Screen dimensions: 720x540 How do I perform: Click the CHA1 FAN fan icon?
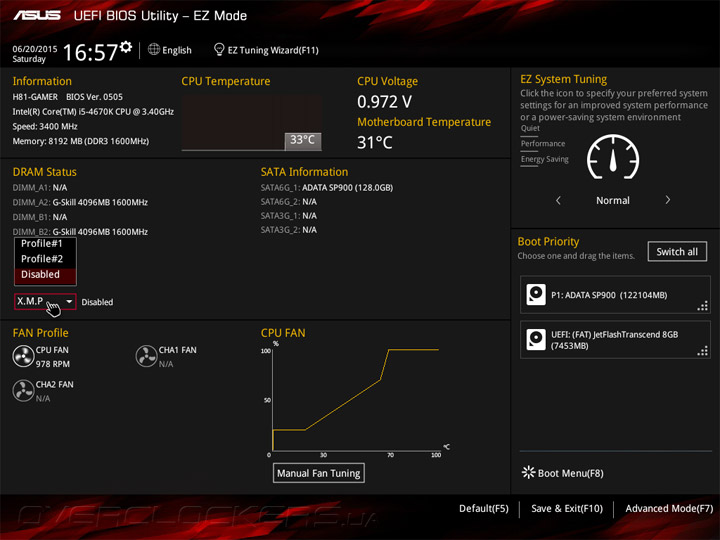(146, 356)
